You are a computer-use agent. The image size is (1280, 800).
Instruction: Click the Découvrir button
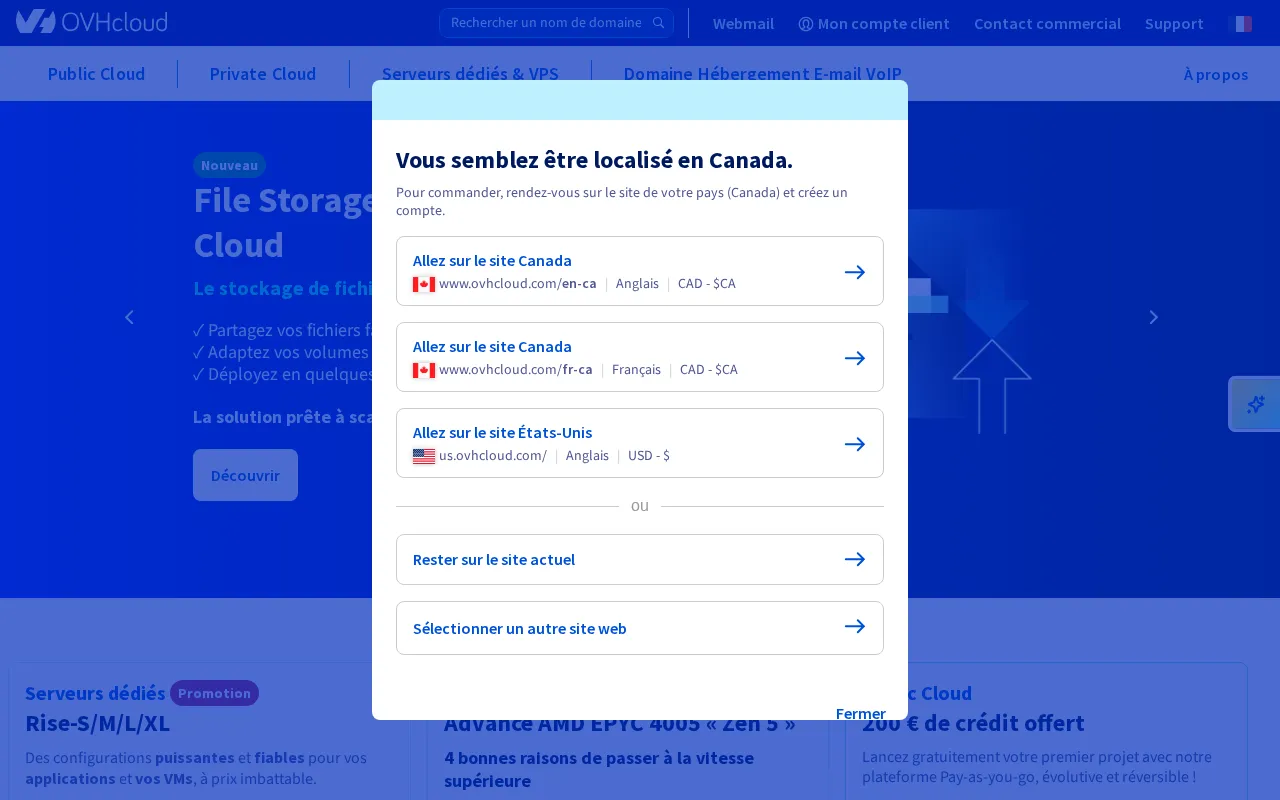click(x=245, y=475)
